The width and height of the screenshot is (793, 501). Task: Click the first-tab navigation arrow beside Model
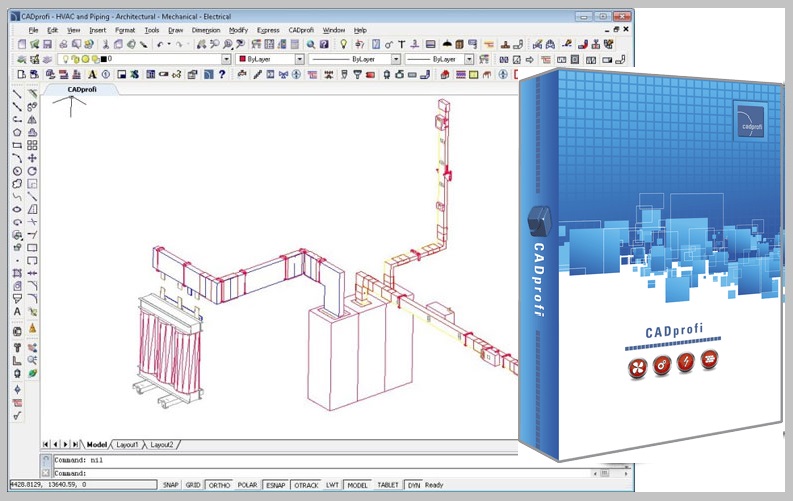(46, 444)
